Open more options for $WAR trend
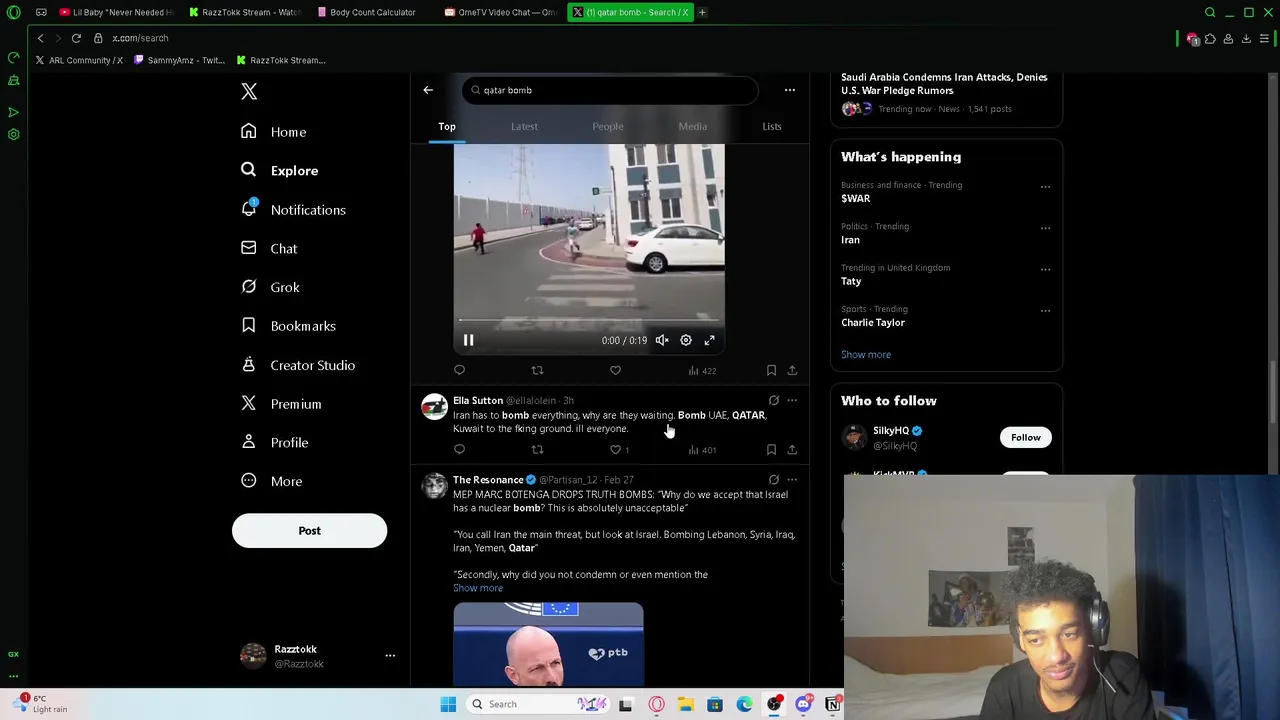The height and width of the screenshot is (720, 1280). pyautogui.click(x=1045, y=187)
